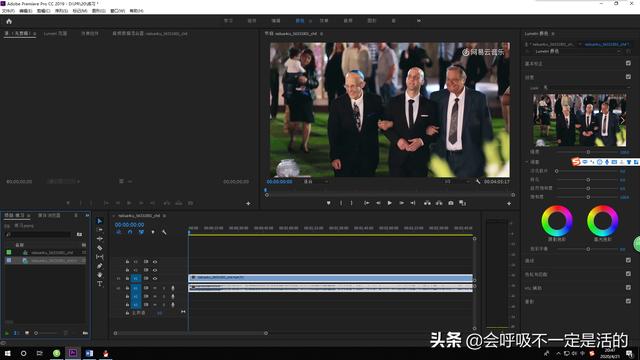This screenshot has width=640, height=360.
Task: Select the Slip tool
Action: coord(100,257)
